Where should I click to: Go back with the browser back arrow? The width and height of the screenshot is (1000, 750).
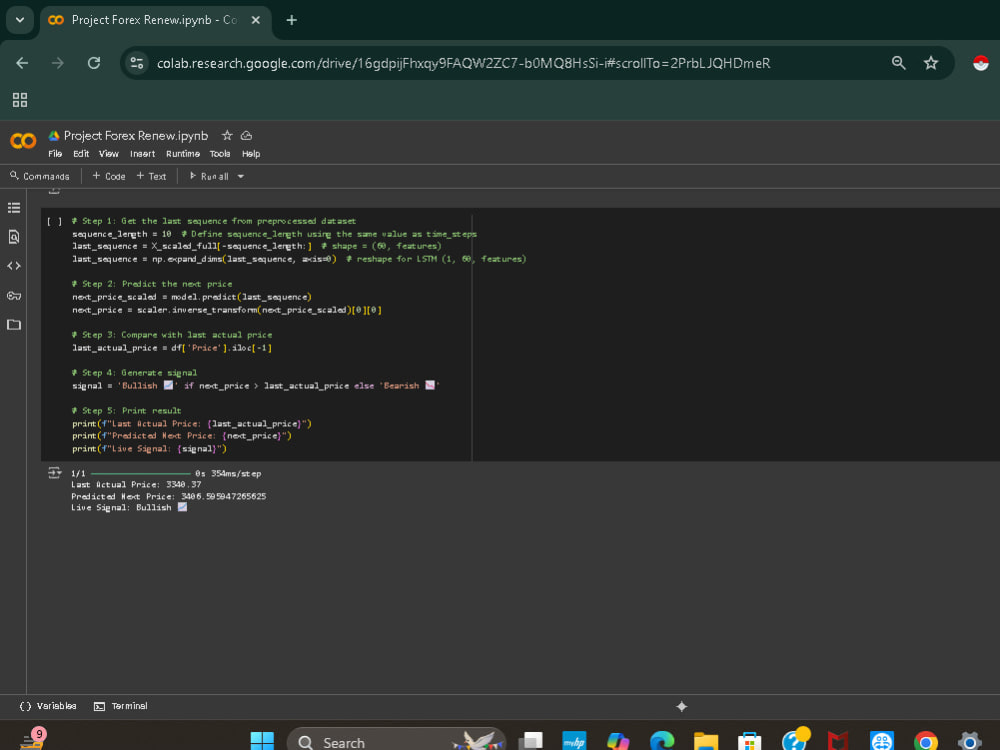[22, 63]
